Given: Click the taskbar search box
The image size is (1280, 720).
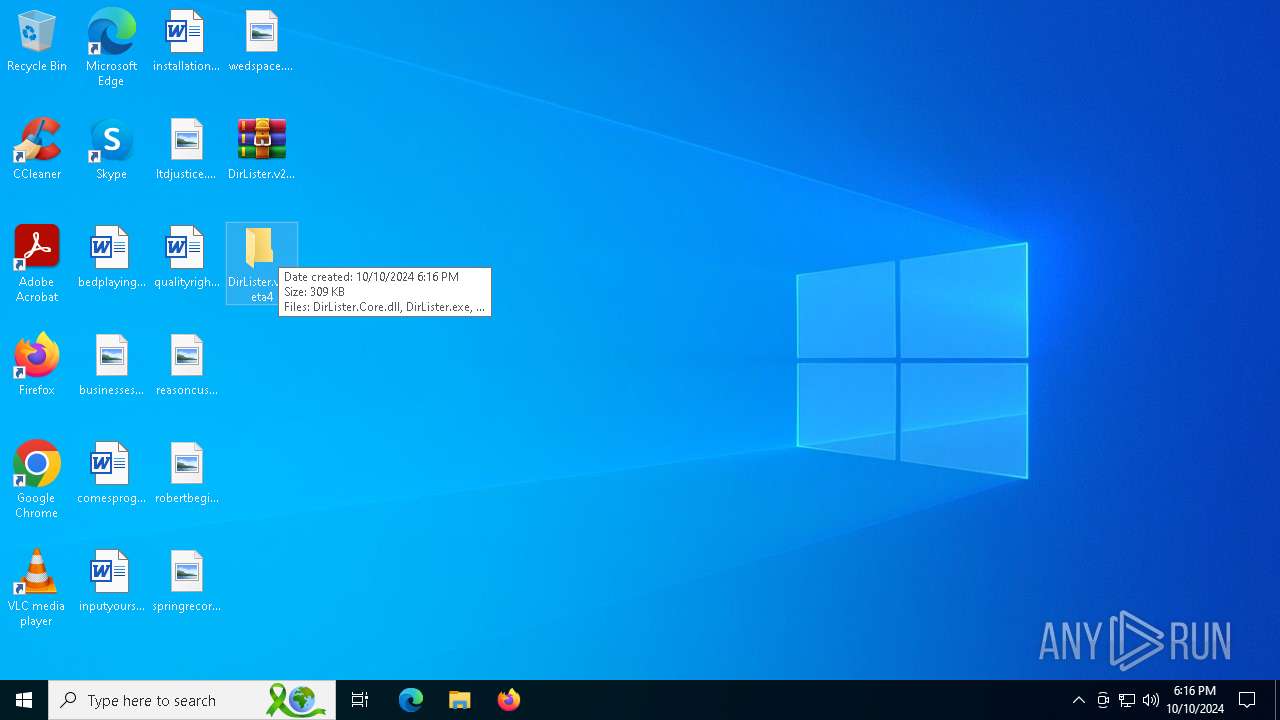Looking at the screenshot, I should pos(192,700).
